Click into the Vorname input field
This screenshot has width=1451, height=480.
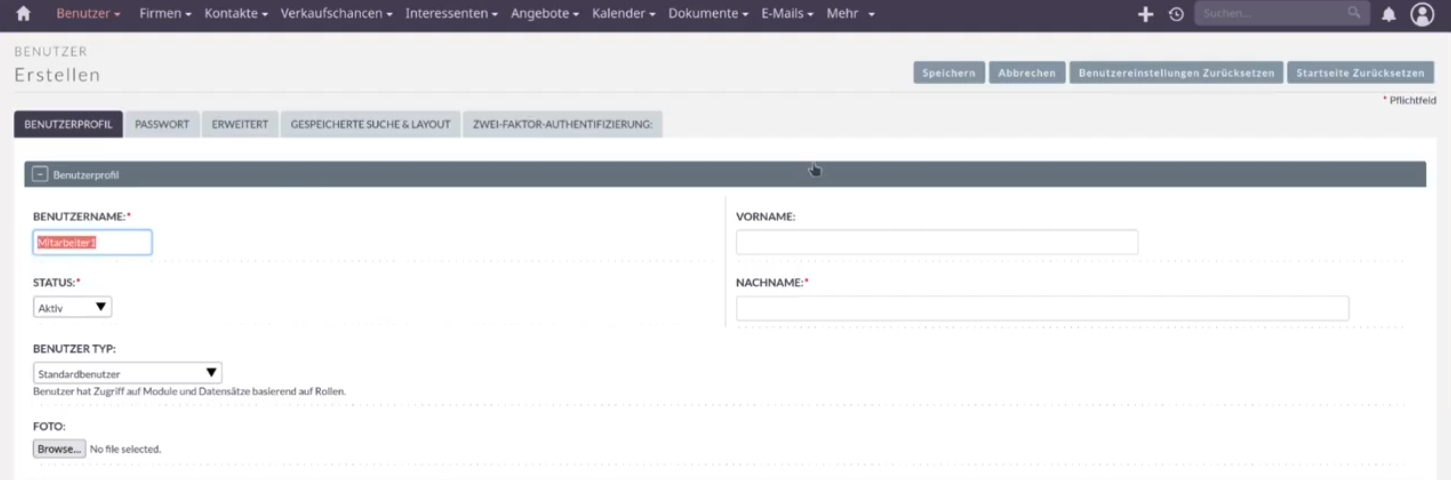click(936, 242)
